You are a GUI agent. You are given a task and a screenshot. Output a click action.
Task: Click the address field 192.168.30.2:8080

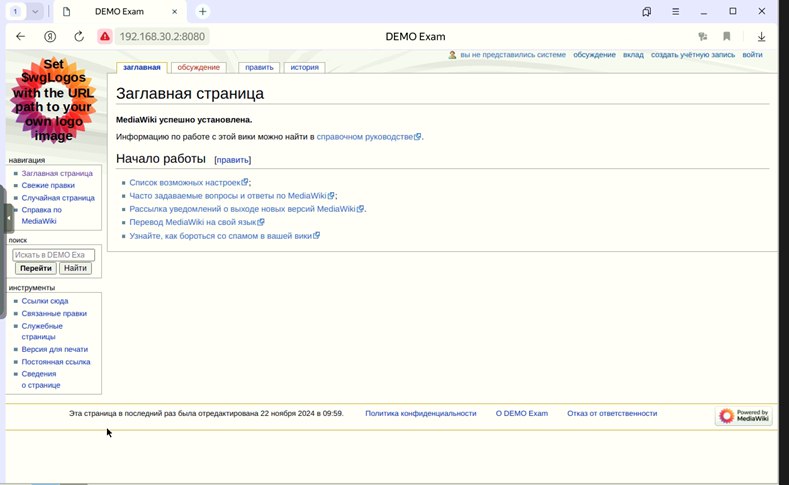pyautogui.click(x=162, y=36)
